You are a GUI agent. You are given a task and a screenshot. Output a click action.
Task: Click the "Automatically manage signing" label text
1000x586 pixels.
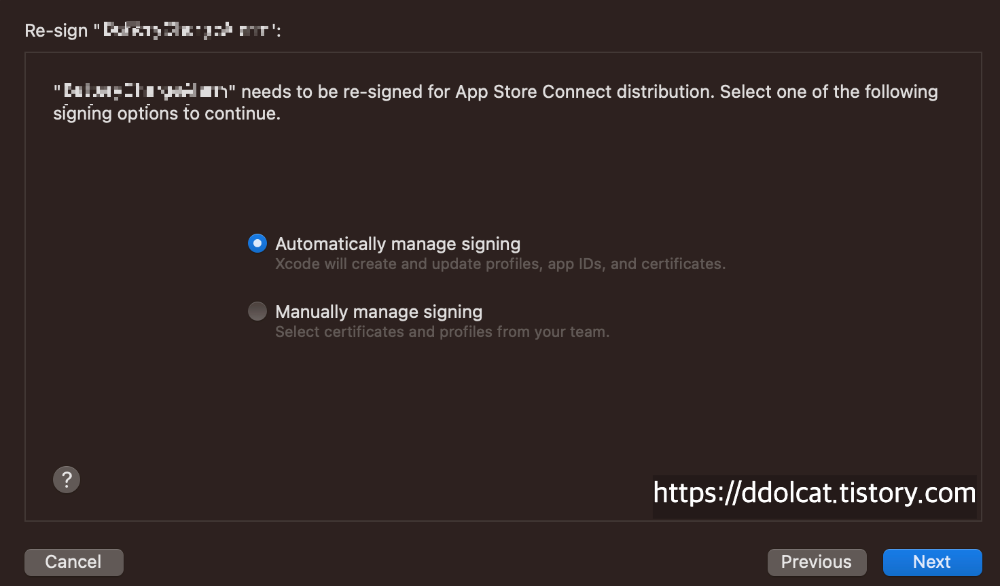(x=397, y=244)
